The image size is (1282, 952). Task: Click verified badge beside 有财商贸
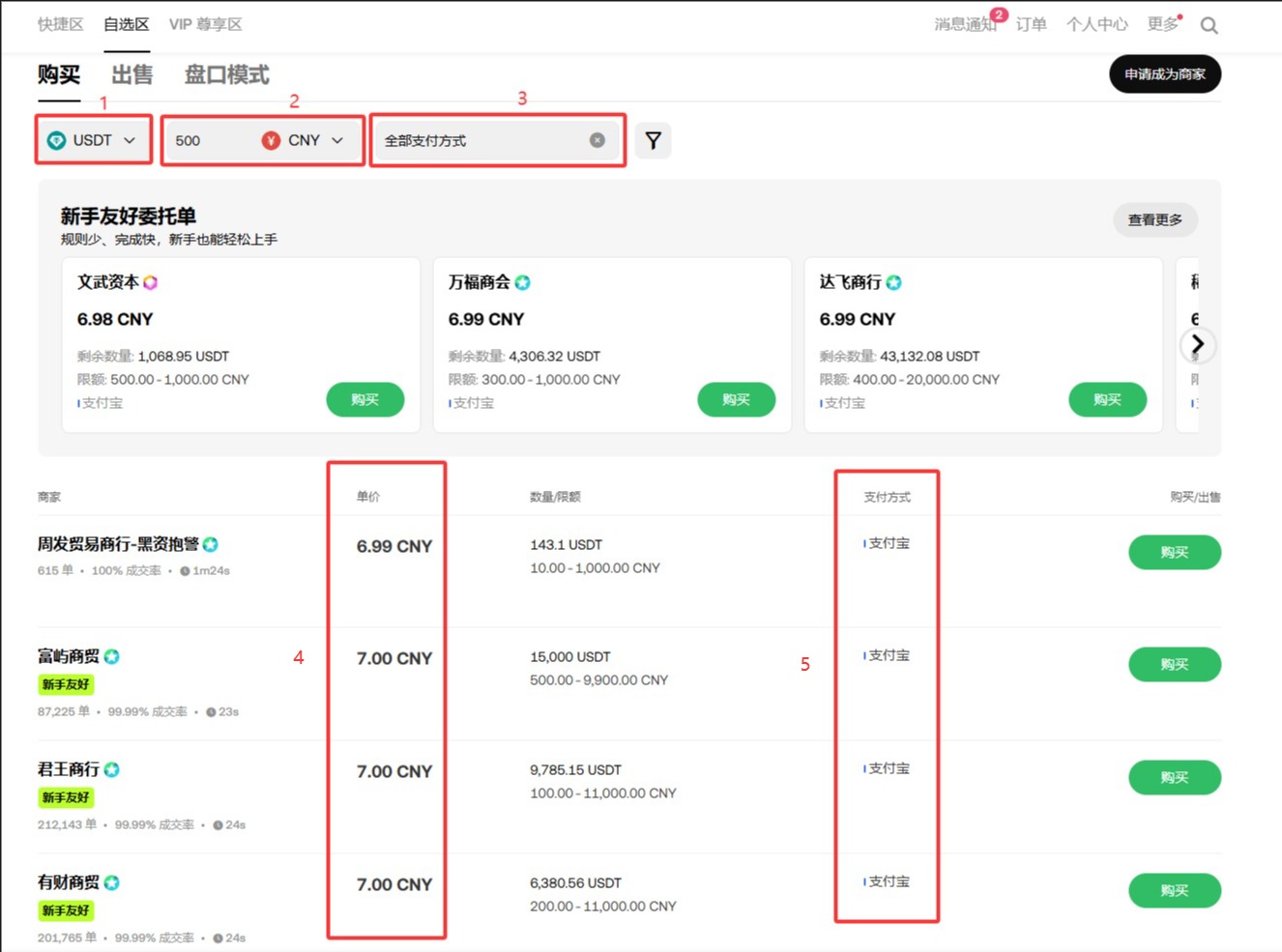click(112, 882)
